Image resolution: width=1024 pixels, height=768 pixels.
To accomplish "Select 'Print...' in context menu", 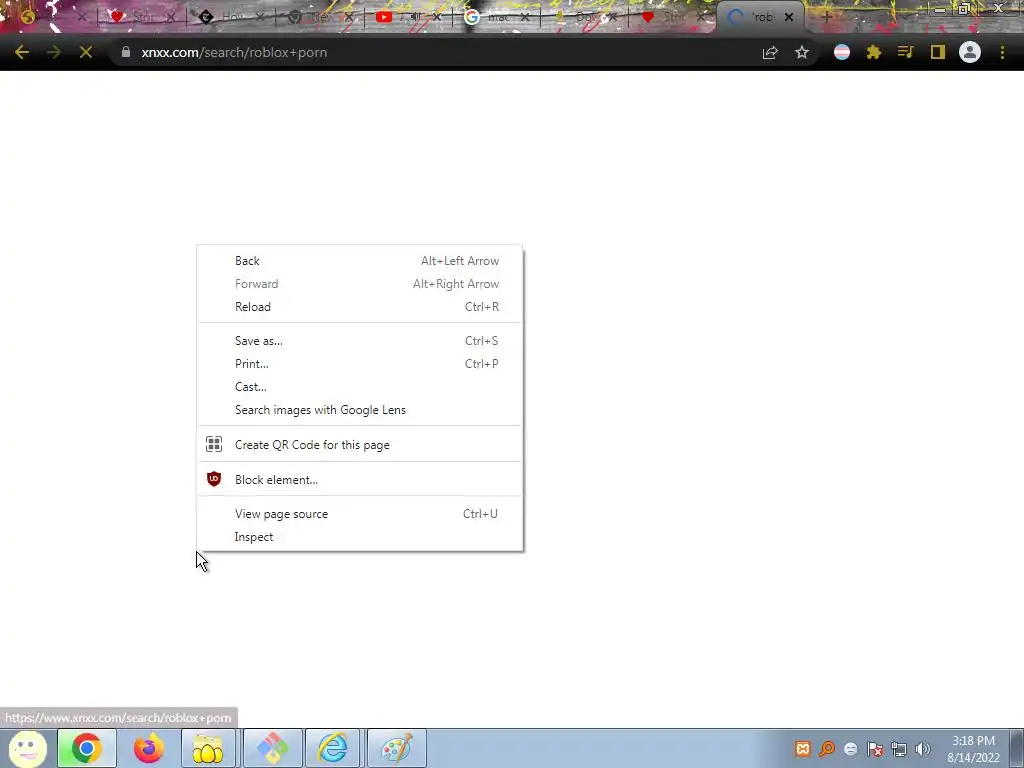I will click(x=359, y=364).
